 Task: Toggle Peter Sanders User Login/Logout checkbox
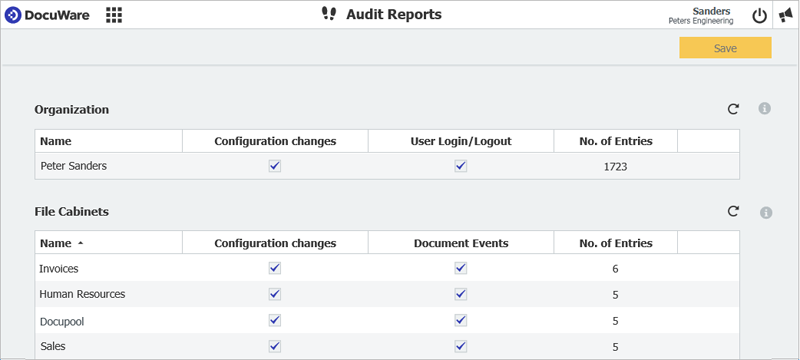[x=461, y=166]
